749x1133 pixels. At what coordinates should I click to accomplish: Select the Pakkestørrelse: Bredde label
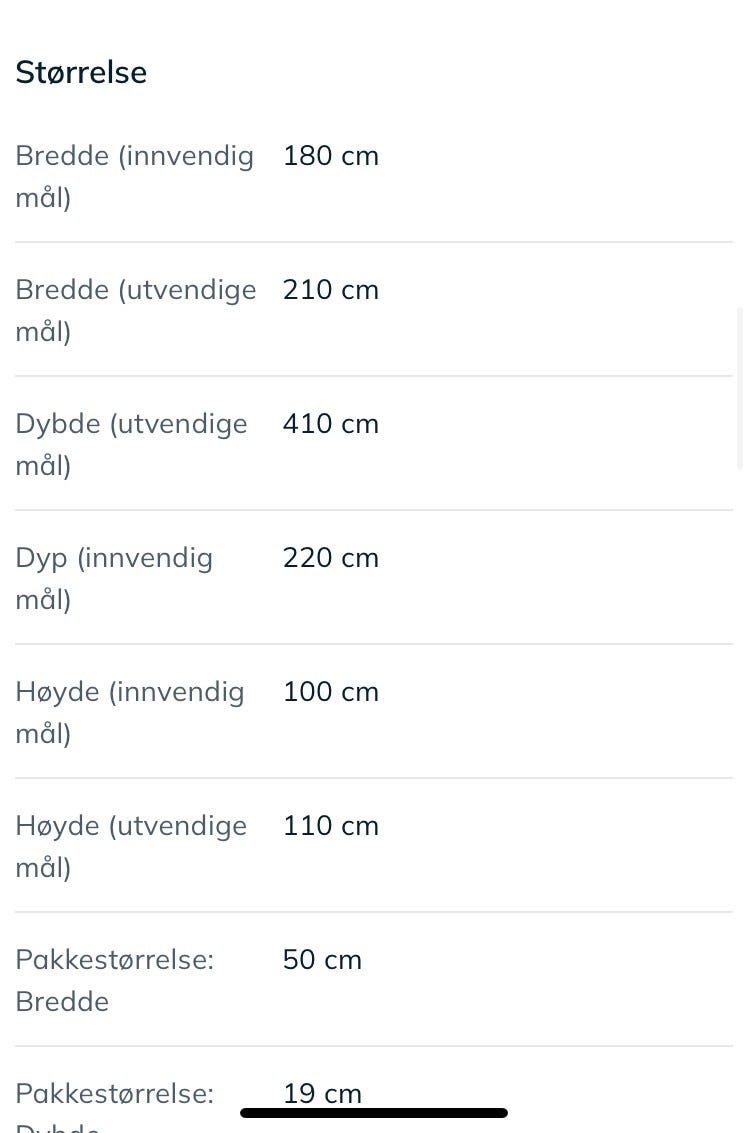click(115, 981)
